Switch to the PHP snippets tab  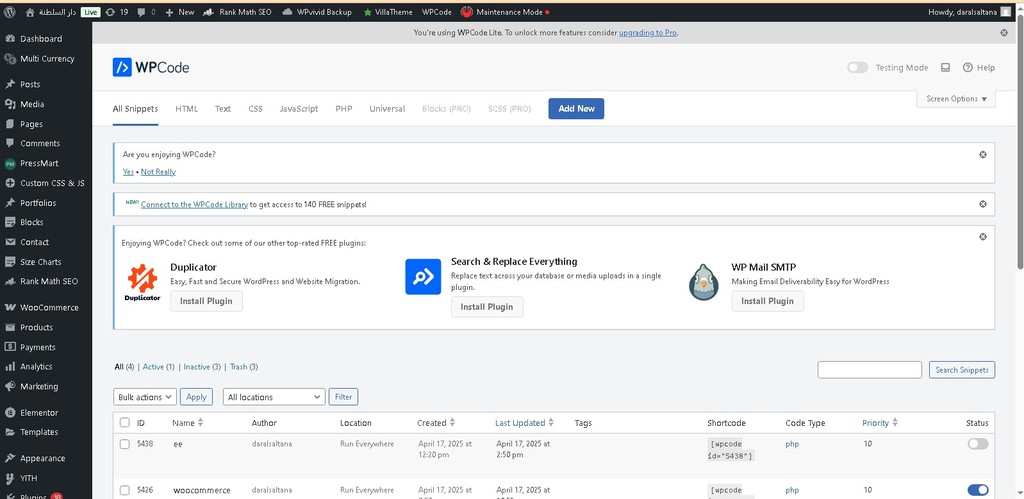(x=344, y=109)
